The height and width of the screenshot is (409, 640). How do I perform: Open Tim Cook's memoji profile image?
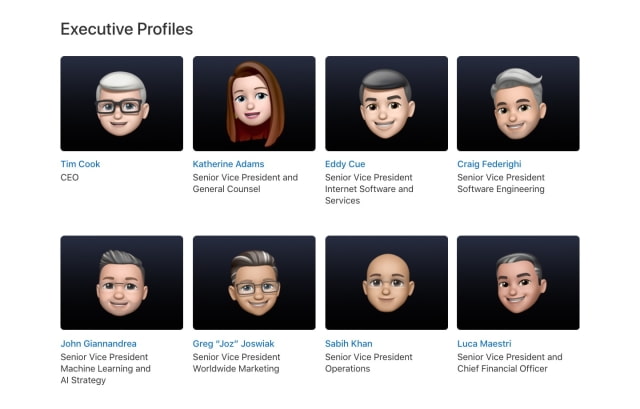[122, 103]
